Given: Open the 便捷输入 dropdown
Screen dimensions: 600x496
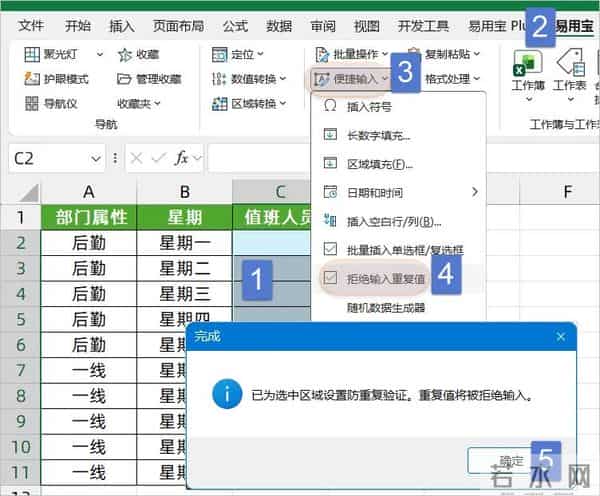Looking at the screenshot, I should coord(351,79).
